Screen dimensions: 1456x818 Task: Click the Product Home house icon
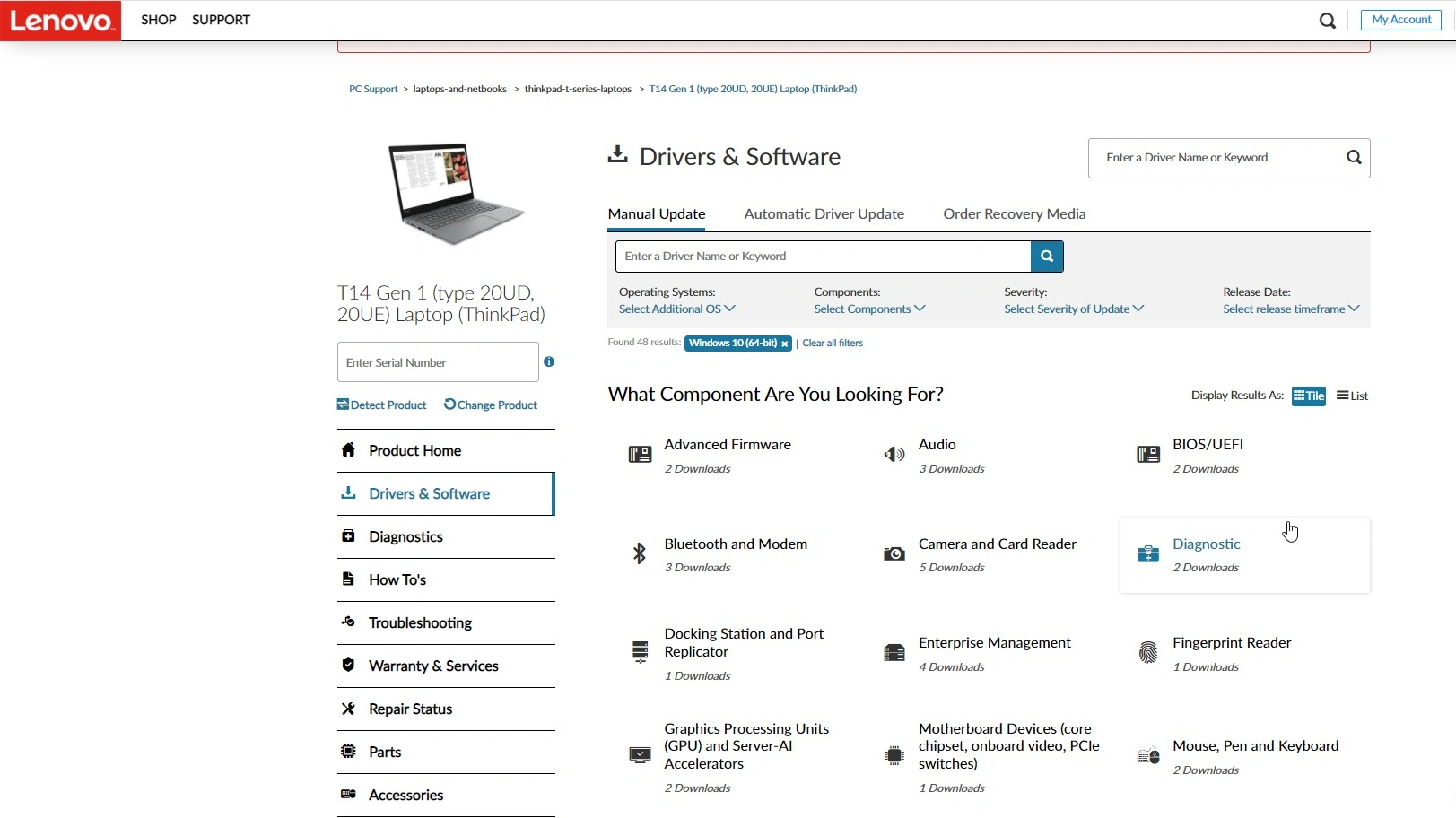coord(348,450)
